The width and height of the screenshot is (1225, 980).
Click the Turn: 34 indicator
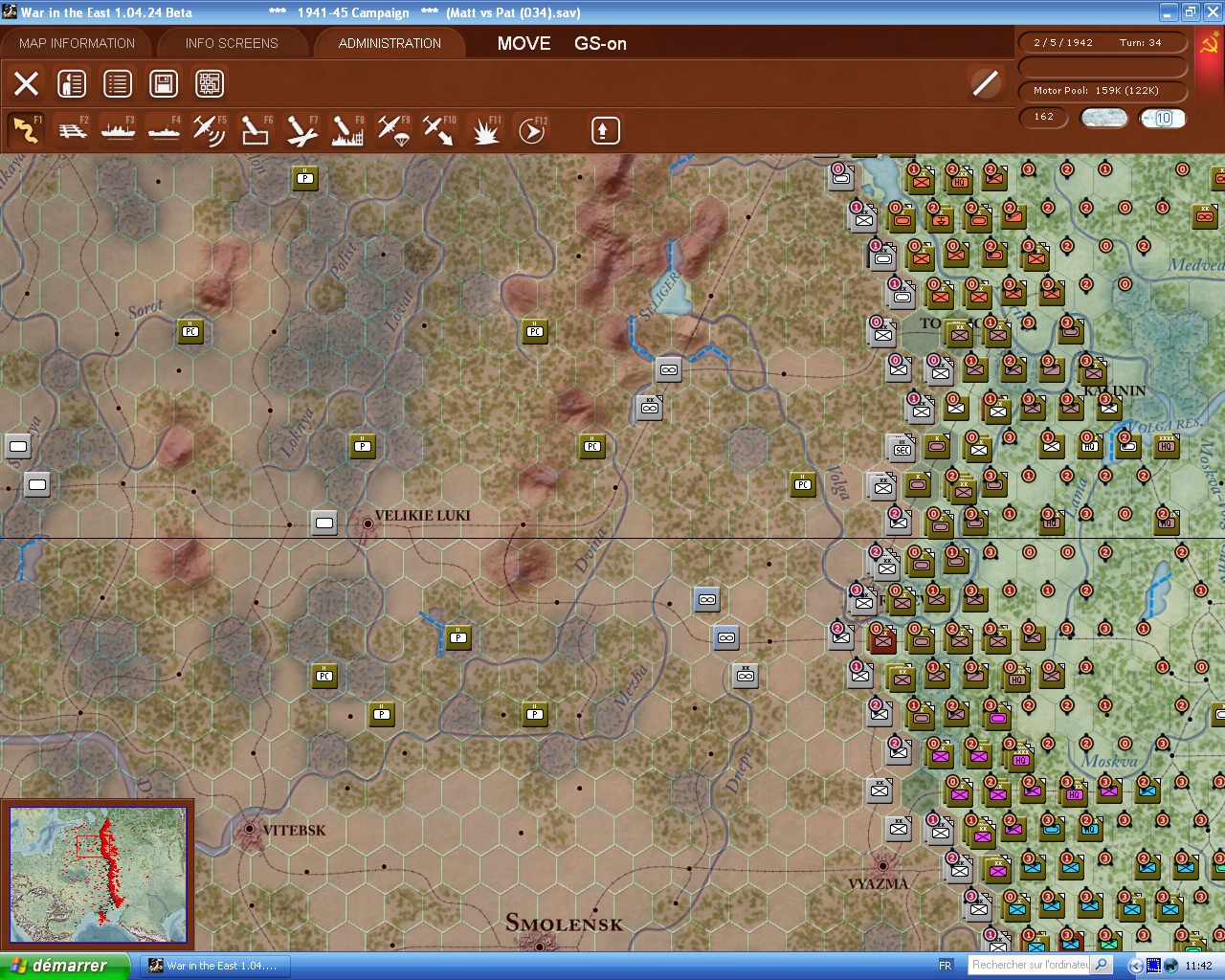click(x=1140, y=42)
